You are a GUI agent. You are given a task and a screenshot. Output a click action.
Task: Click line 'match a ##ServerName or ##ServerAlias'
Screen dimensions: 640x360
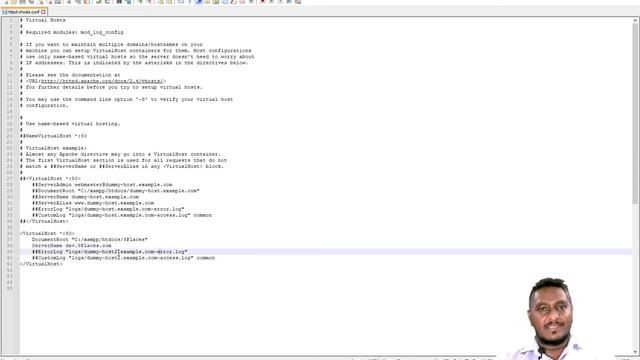(122, 167)
